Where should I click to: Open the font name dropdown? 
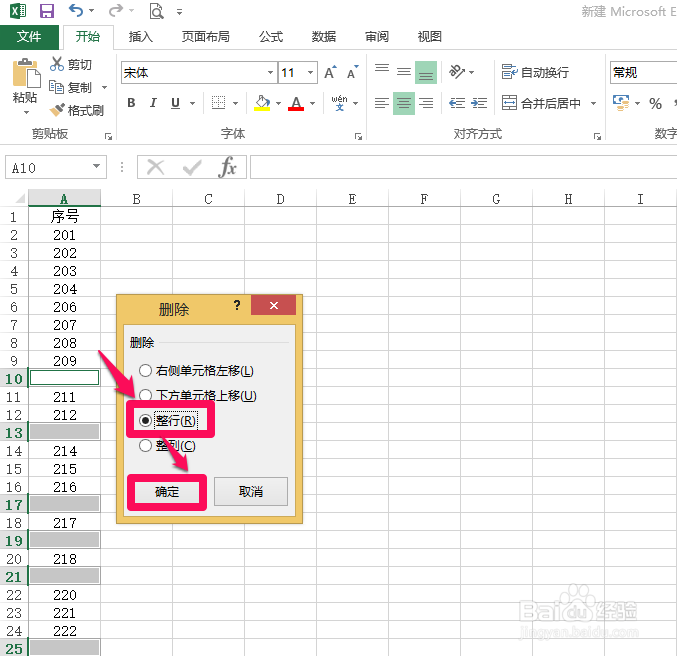point(270,73)
